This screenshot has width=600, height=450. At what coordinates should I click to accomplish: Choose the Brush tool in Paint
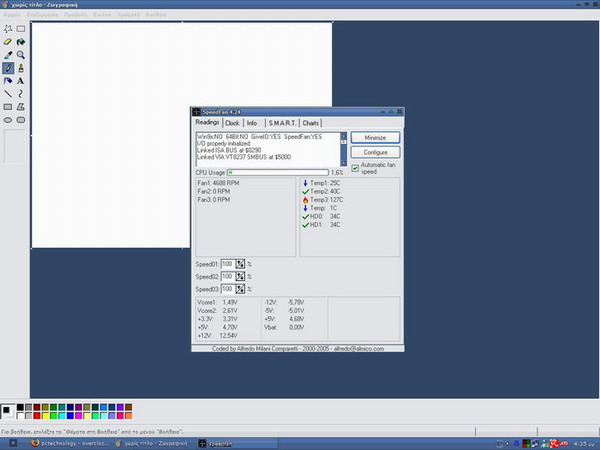[x=21, y=68]
